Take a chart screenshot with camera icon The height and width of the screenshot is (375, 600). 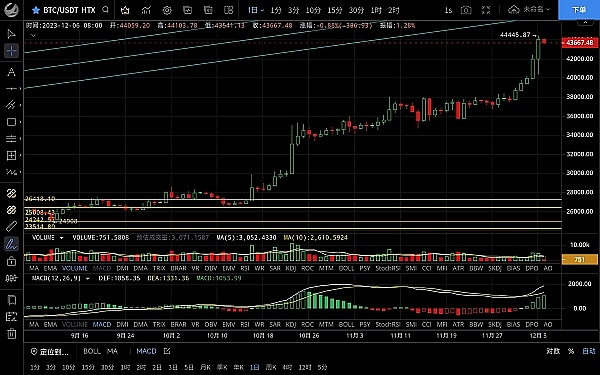466,10
